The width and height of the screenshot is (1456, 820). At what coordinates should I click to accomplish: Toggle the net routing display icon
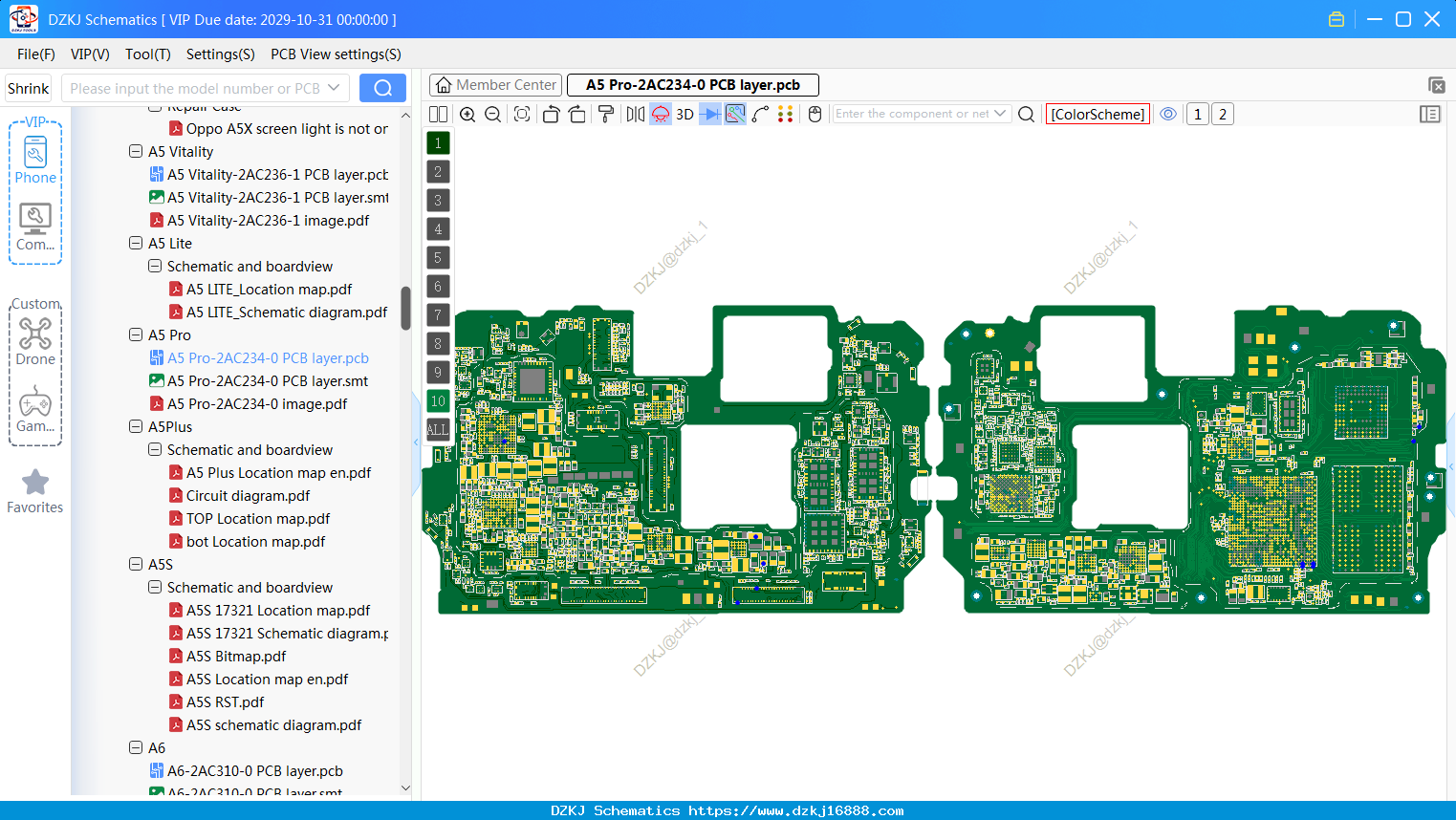[735, 115]
